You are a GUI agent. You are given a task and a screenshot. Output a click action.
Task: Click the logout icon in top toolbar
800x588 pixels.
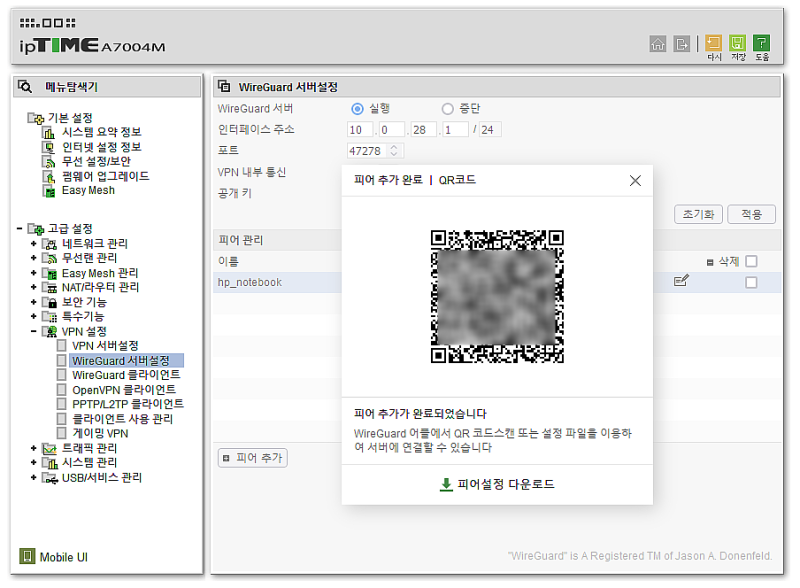pos(681,44)
